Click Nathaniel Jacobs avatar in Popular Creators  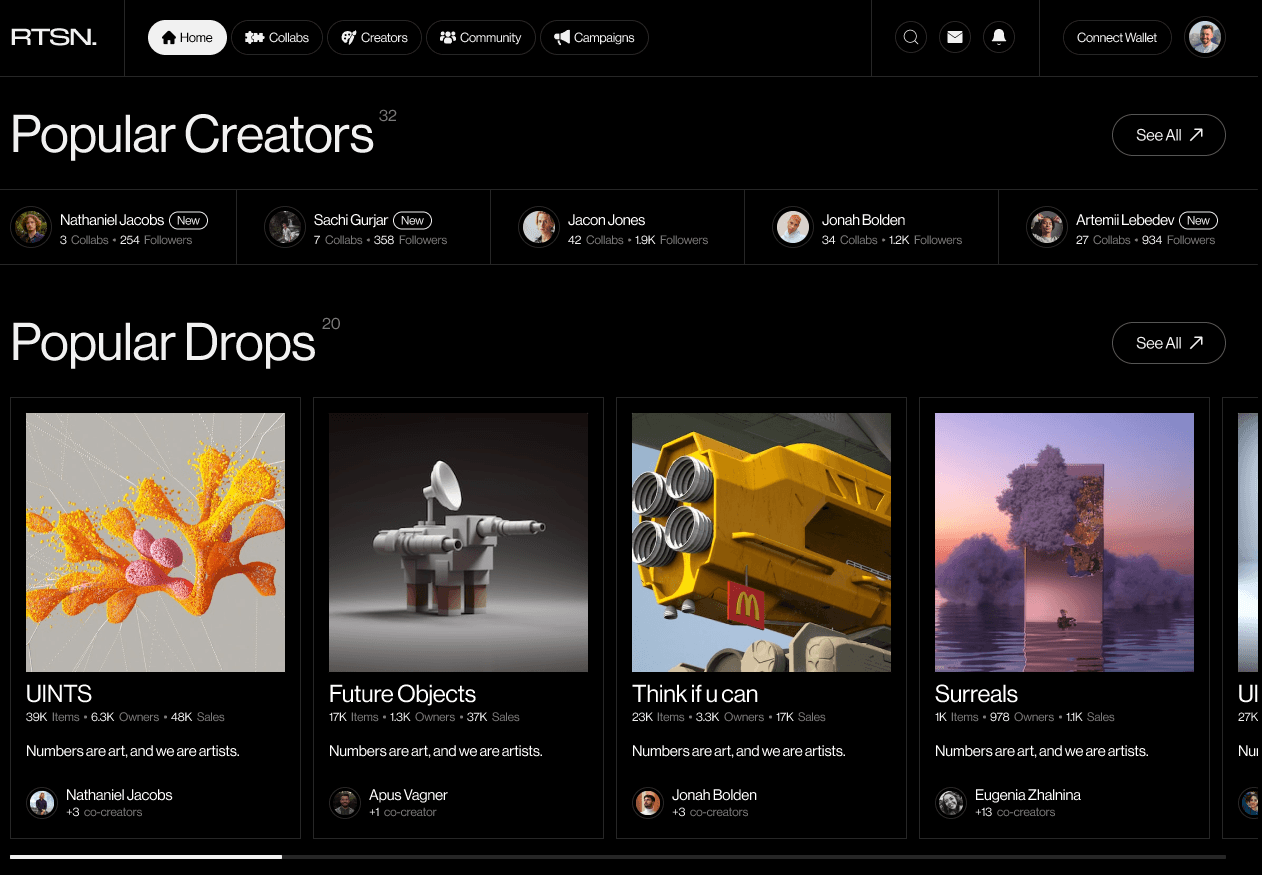pos(31,227)
